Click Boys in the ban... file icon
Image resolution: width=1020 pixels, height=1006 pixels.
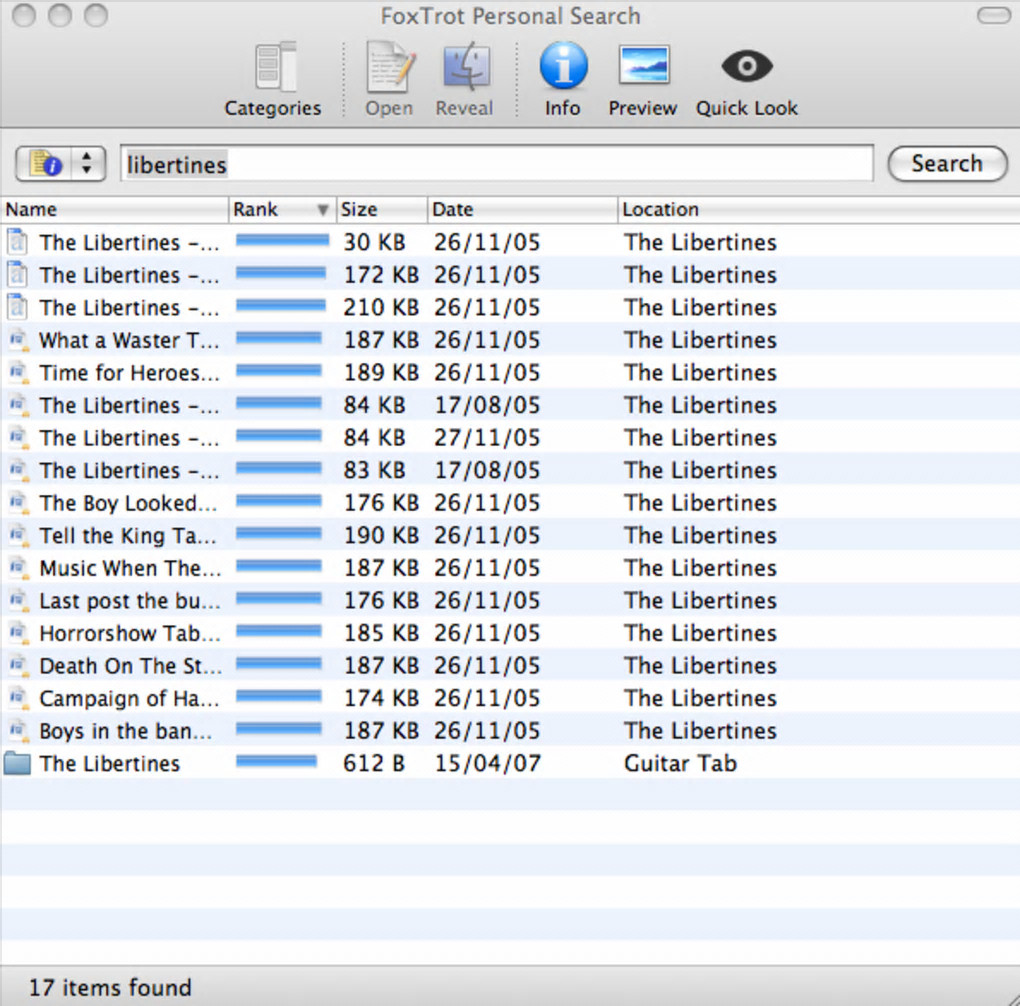click(x=18, y=730)
